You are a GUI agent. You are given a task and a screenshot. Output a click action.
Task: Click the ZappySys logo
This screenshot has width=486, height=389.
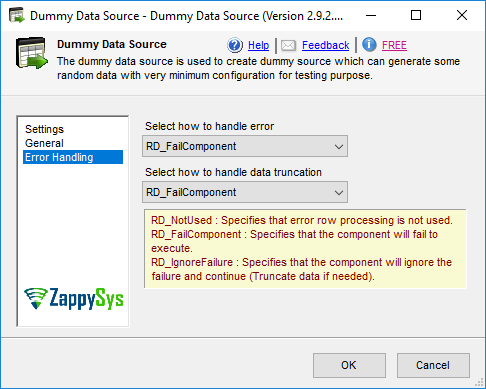click(74, 298)
